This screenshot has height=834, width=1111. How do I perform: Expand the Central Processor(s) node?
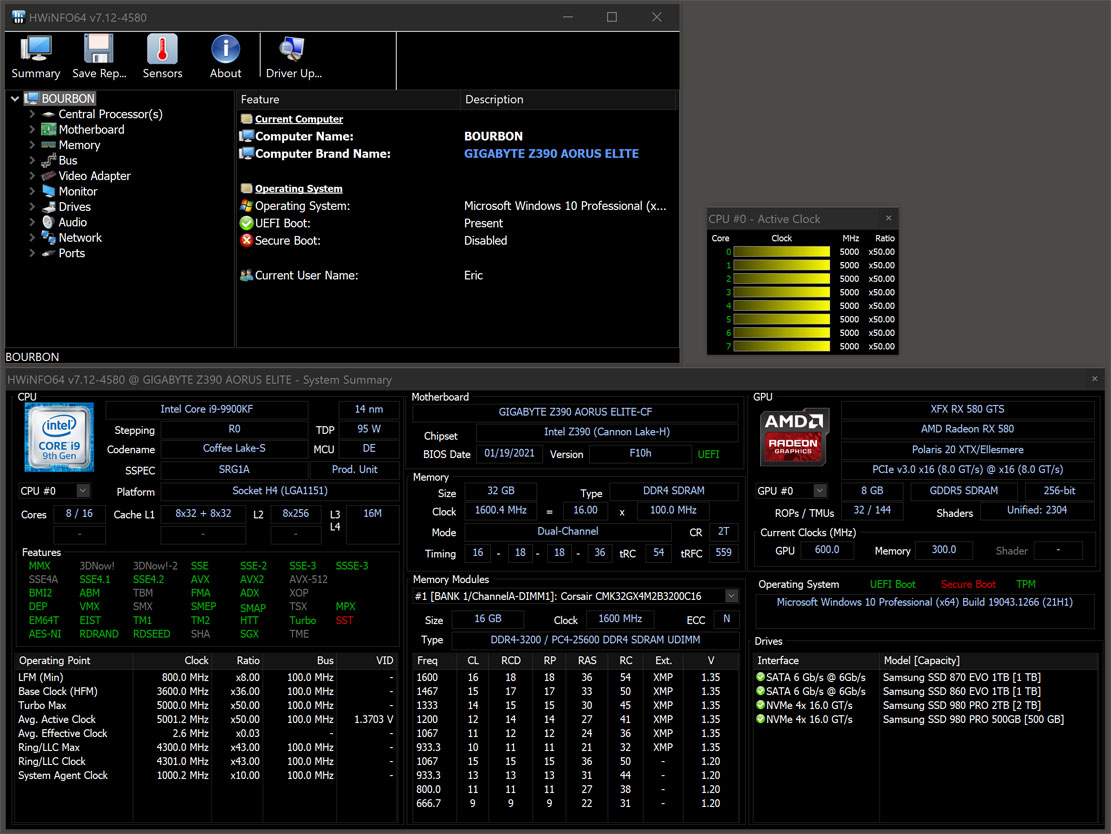coord(32,114)
